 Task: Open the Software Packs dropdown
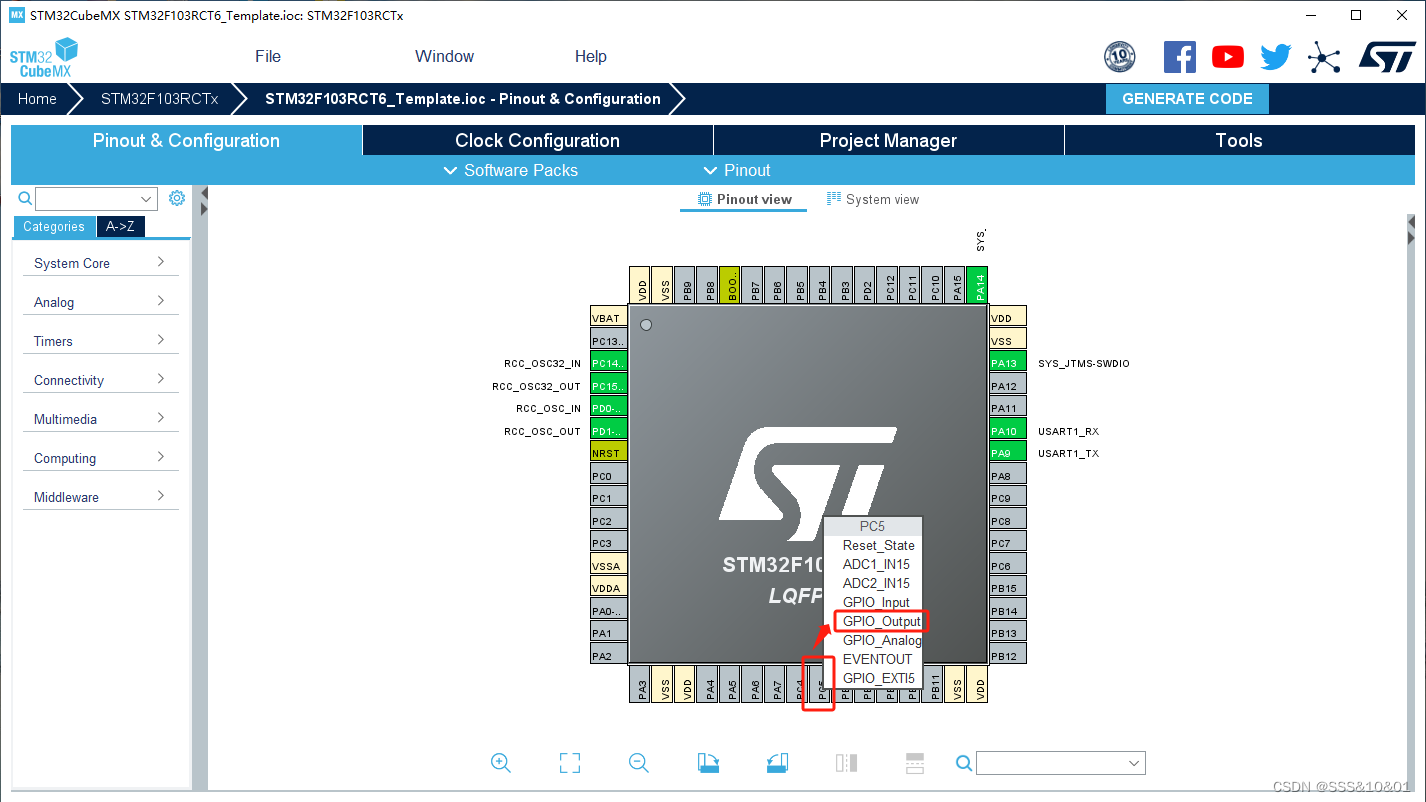(x=510, y=170)
